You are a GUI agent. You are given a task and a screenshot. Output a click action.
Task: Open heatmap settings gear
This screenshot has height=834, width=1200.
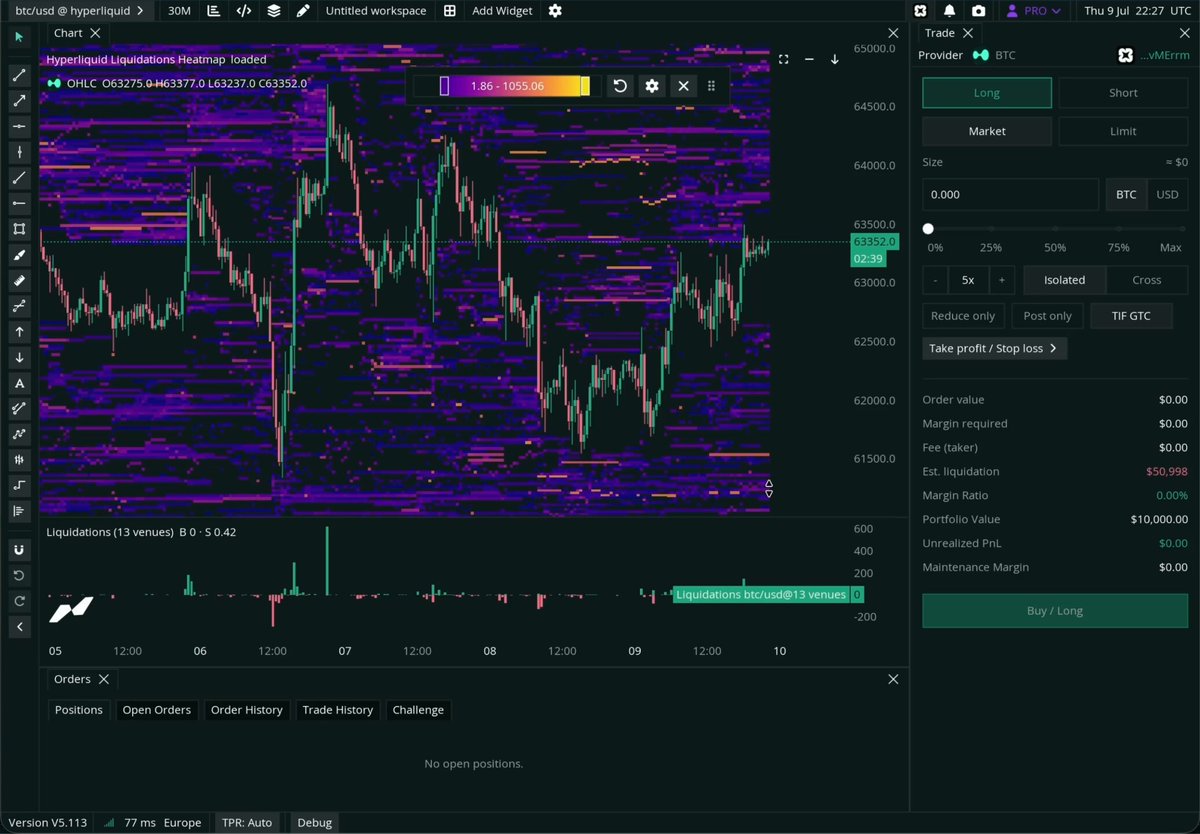coord(652,86)
